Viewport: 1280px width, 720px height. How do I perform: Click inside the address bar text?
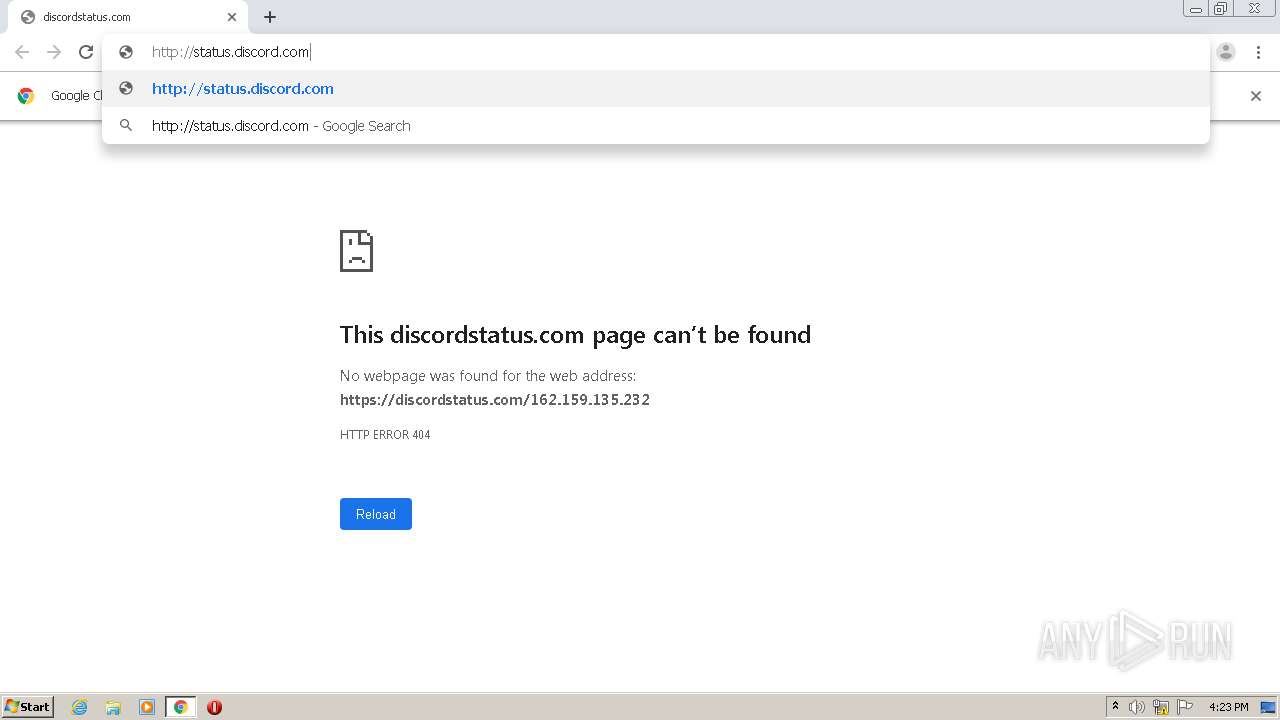(x=231, y=52)
